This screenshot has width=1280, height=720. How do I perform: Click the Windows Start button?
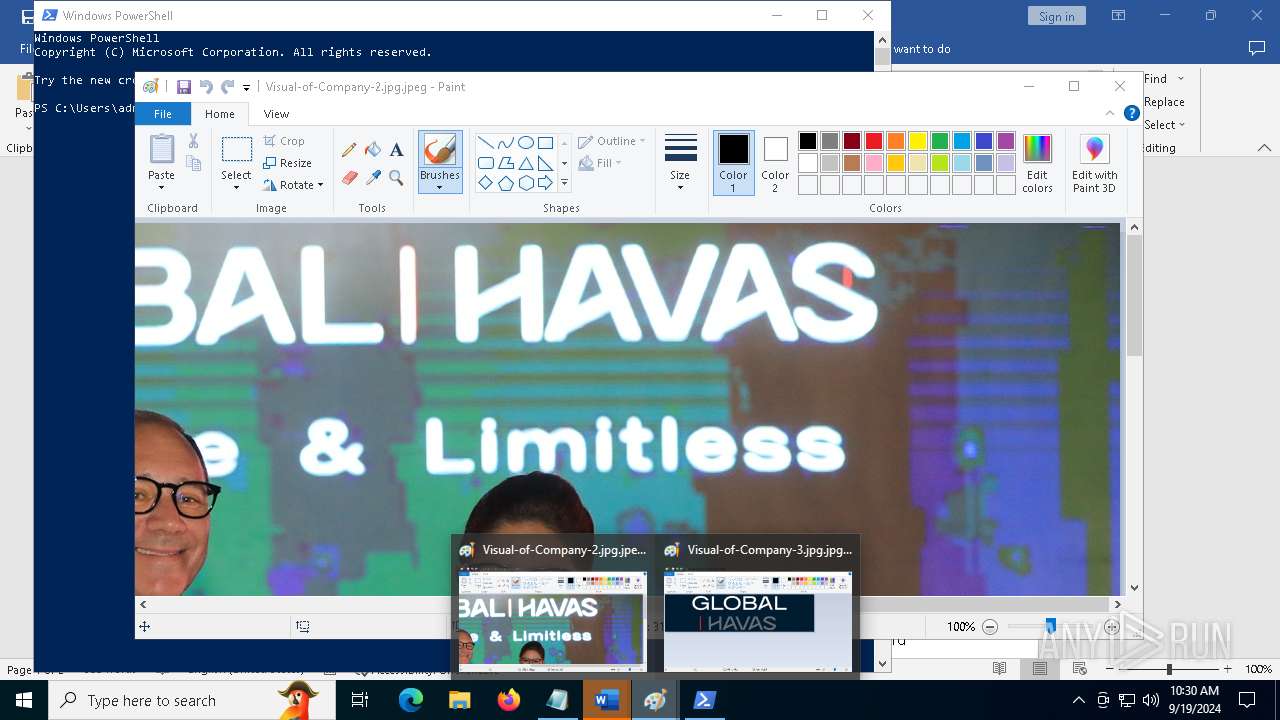[24, 700]
